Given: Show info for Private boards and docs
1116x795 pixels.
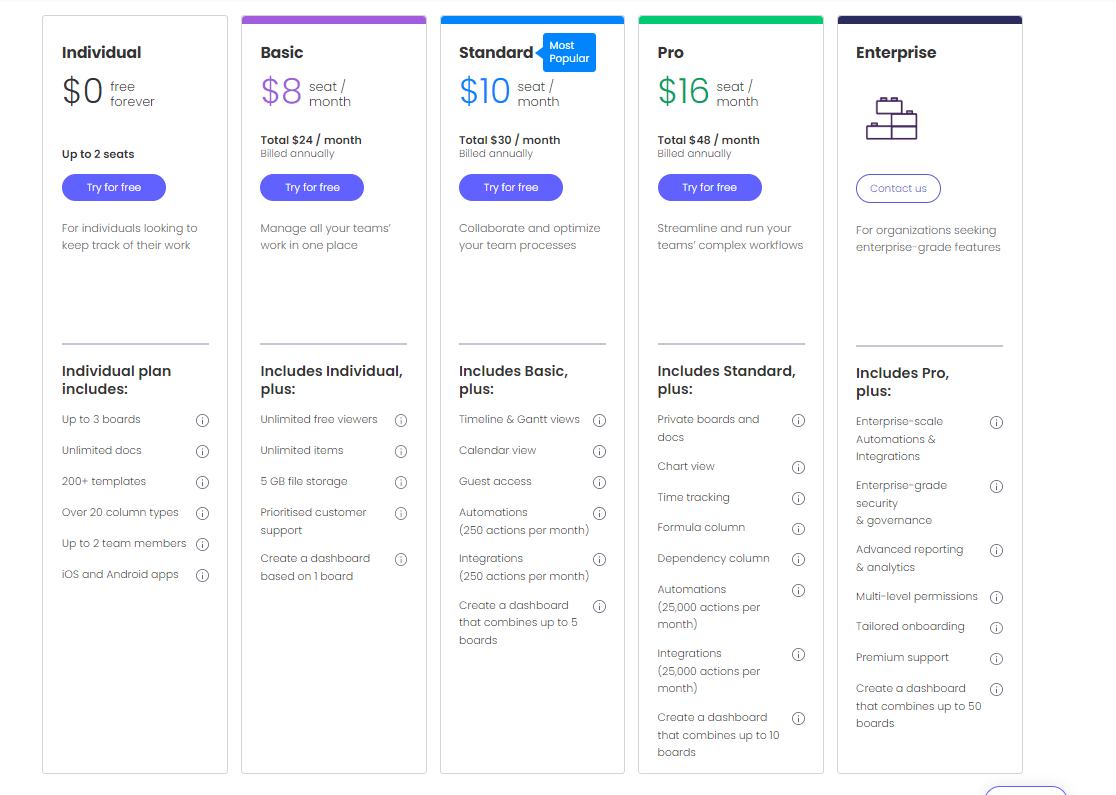Looking at the screenshot, I should coord(799,421).
